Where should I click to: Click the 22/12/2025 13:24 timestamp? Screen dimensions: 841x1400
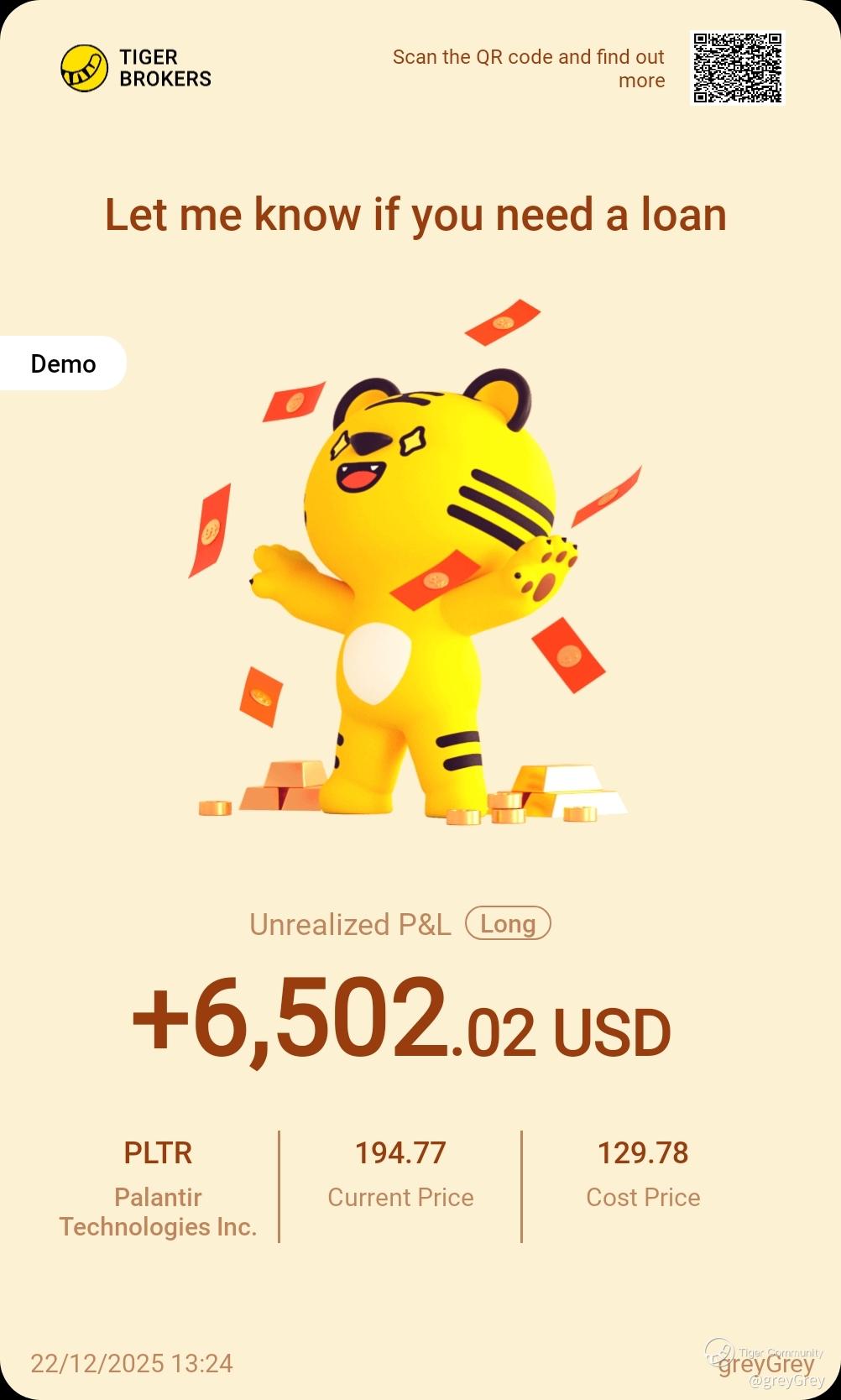[x=132, y=1363]
